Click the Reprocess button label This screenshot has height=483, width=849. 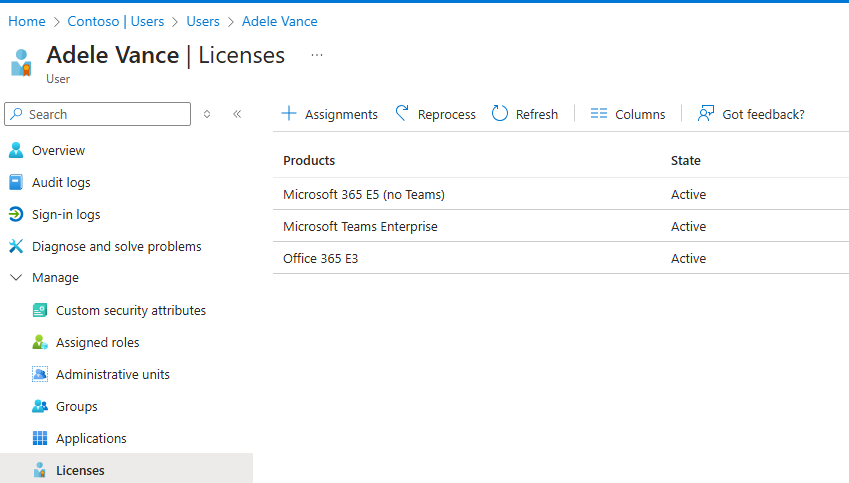[446, 114]
